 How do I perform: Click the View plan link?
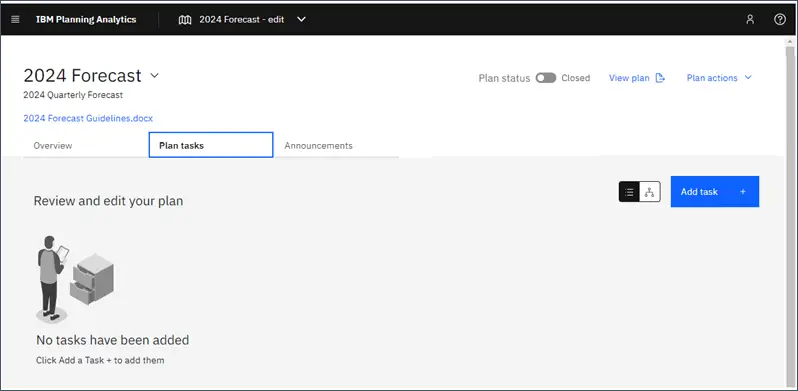point(629,78)
